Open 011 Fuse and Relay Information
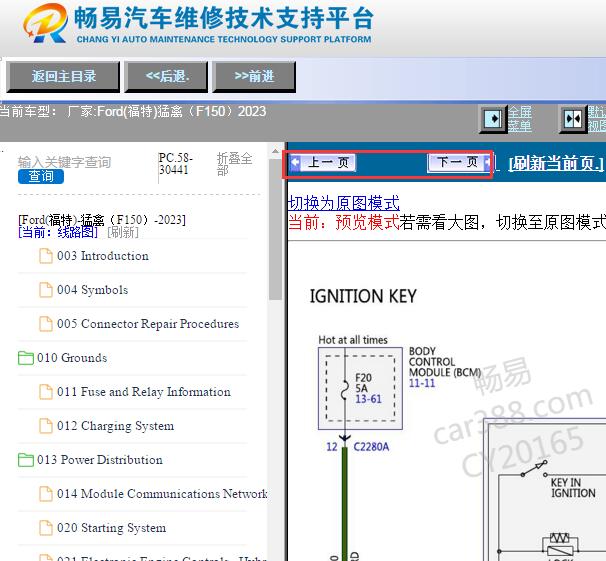This screenshot has width=606, height=561. coord(144,392)
